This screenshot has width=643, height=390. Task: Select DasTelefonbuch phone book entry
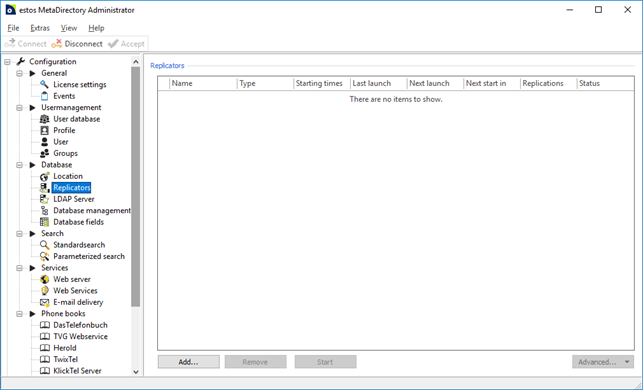pyautogui.click(x=80, y=325)
